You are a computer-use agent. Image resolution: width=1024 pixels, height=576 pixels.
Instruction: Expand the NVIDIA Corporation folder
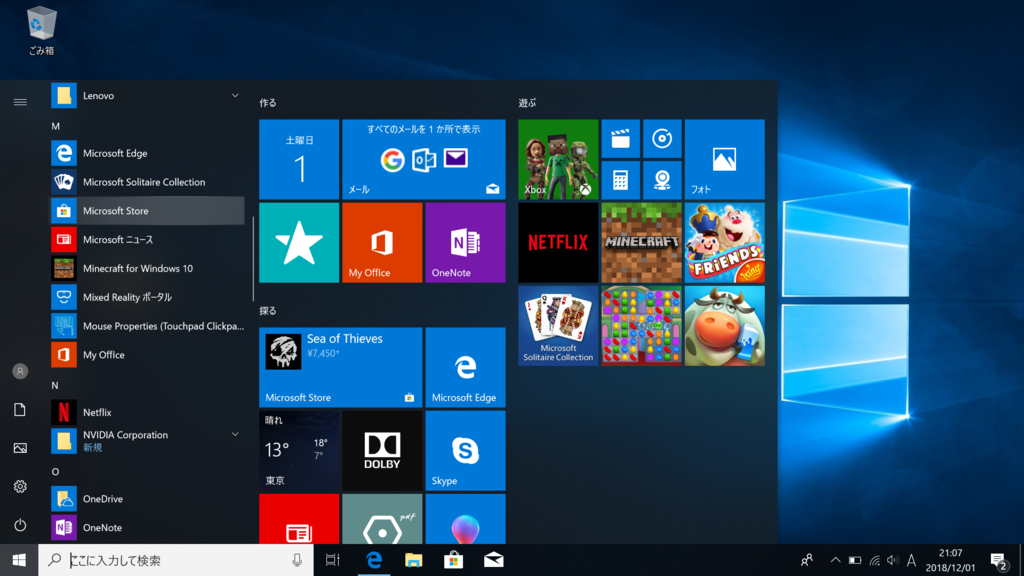(x=148, y=441)
